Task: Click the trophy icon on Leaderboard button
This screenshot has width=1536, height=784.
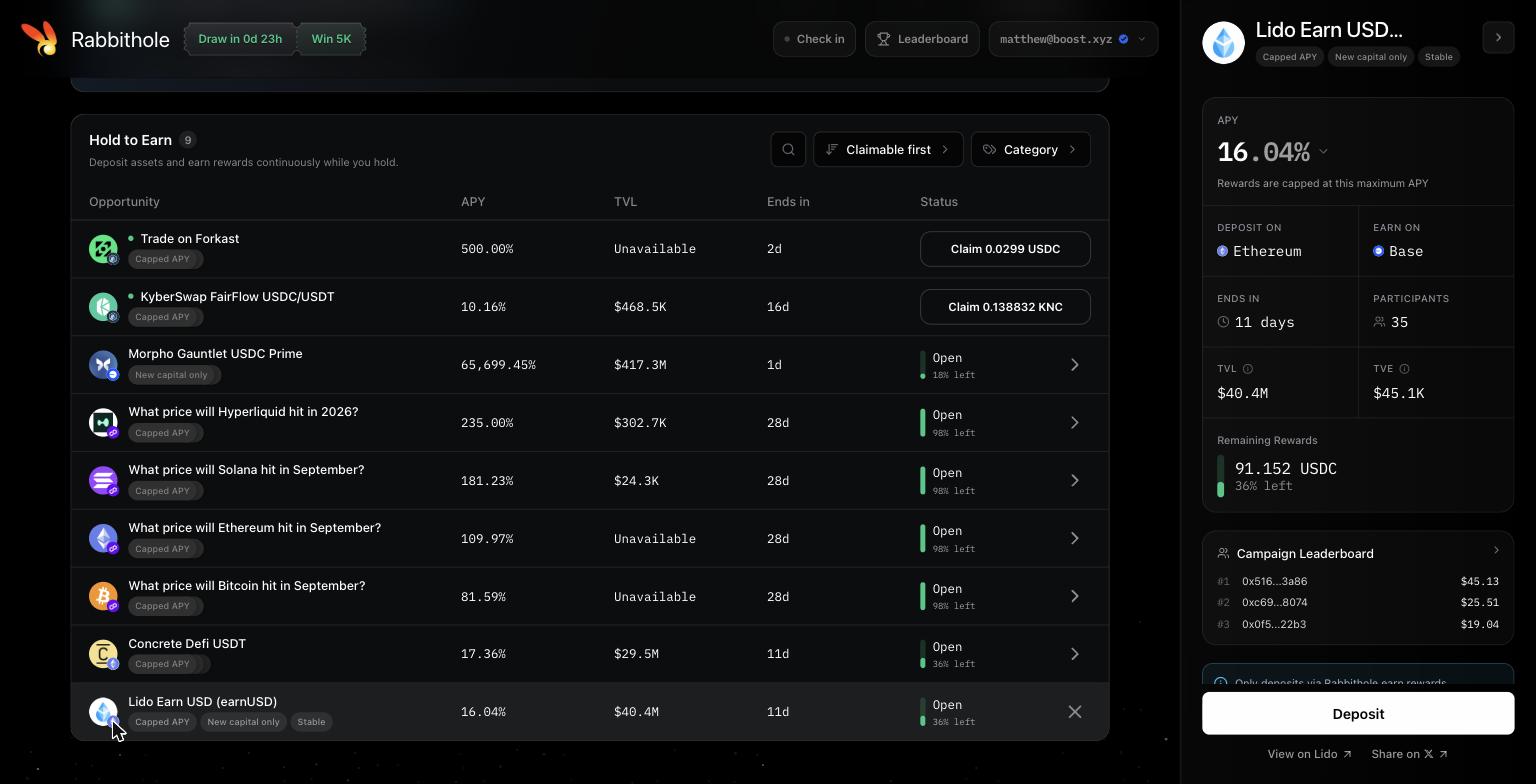Action: (884, 39)
